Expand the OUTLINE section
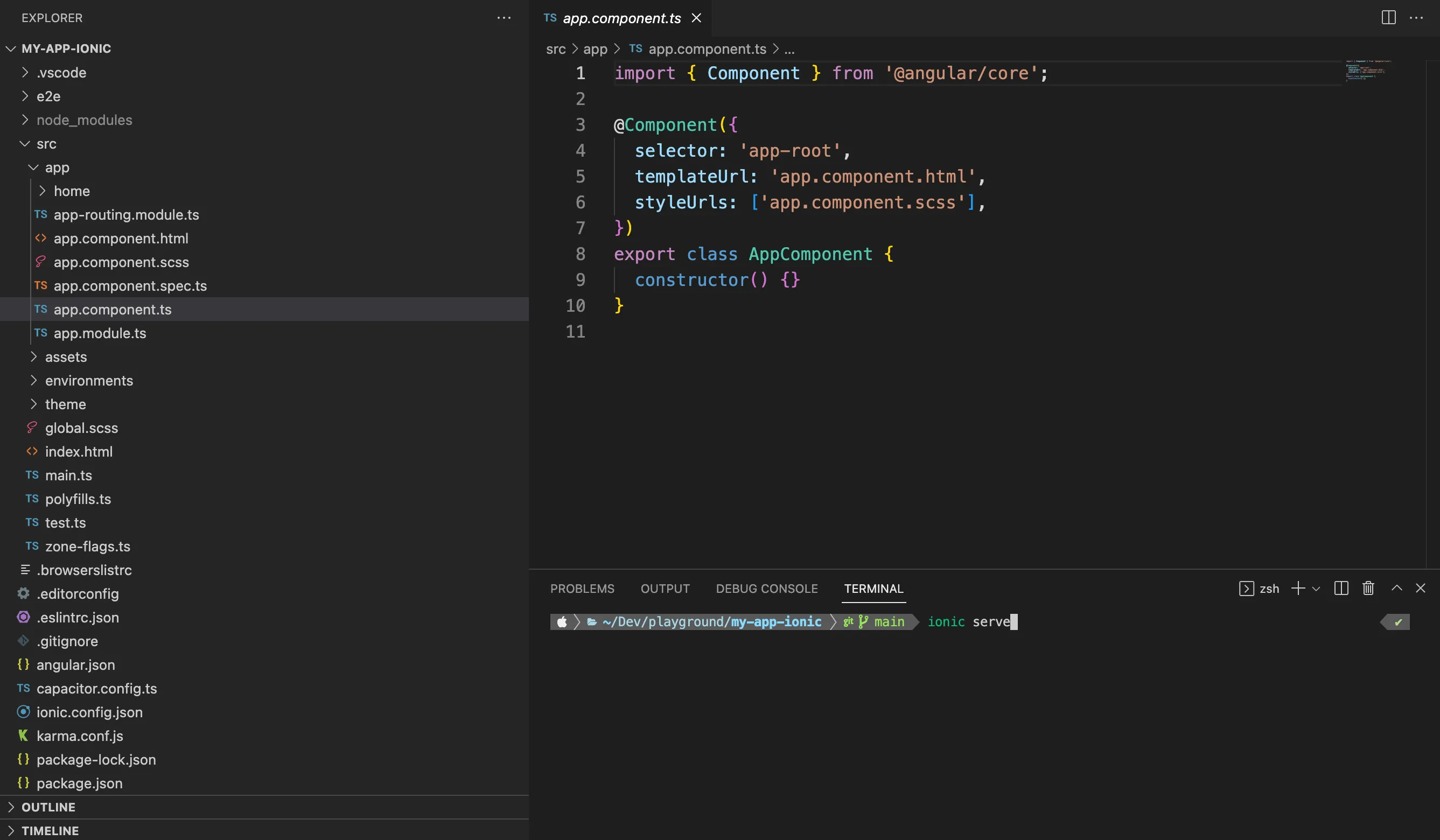 pos(48,807)
